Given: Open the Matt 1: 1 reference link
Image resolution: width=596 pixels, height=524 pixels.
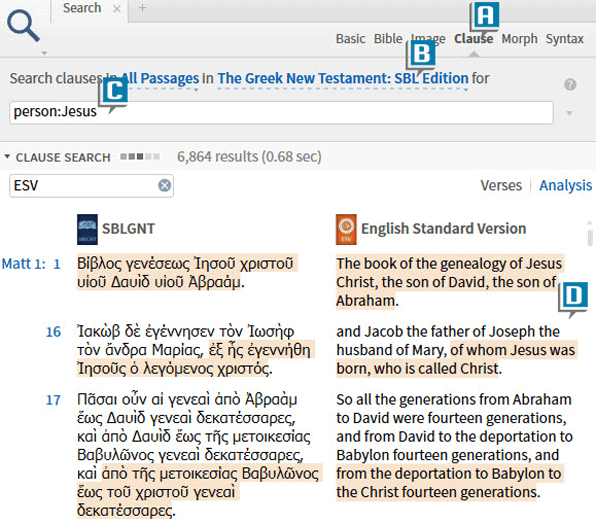Looking at the screenshot, I should pyautogui.click(x=31, y=264).
